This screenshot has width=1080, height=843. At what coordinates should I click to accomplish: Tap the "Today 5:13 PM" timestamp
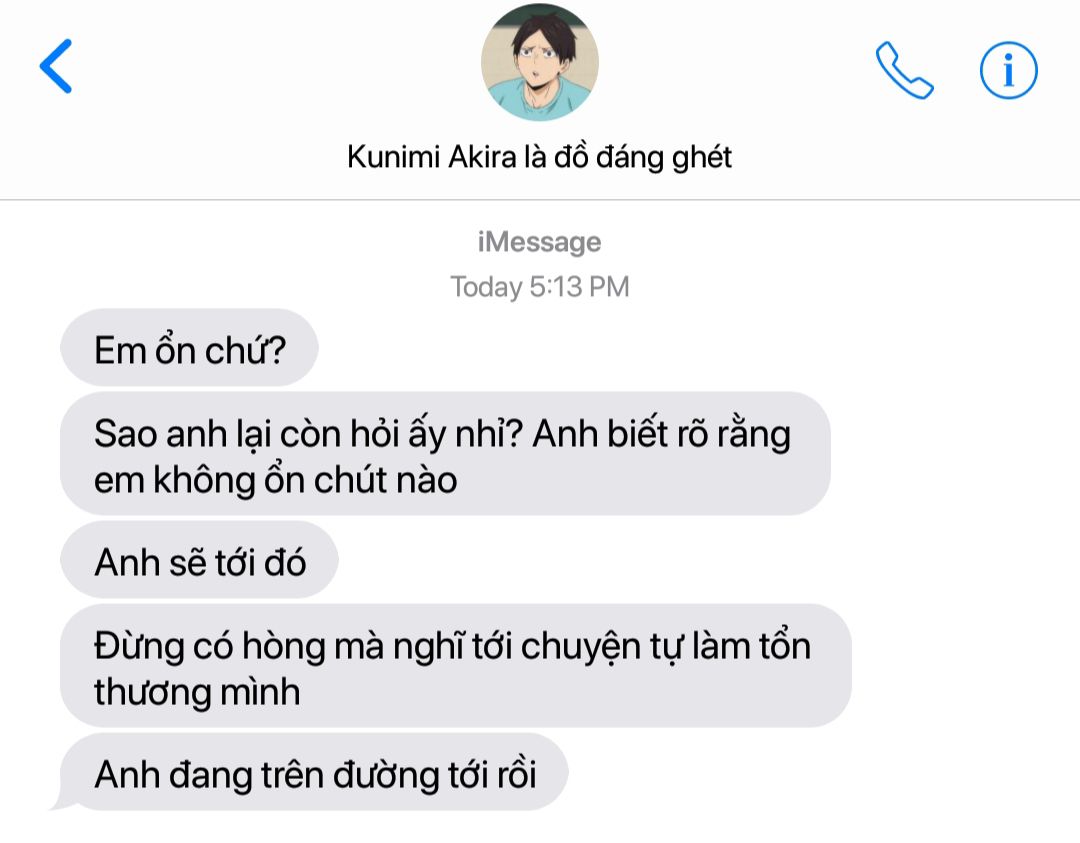pos(540,287)
